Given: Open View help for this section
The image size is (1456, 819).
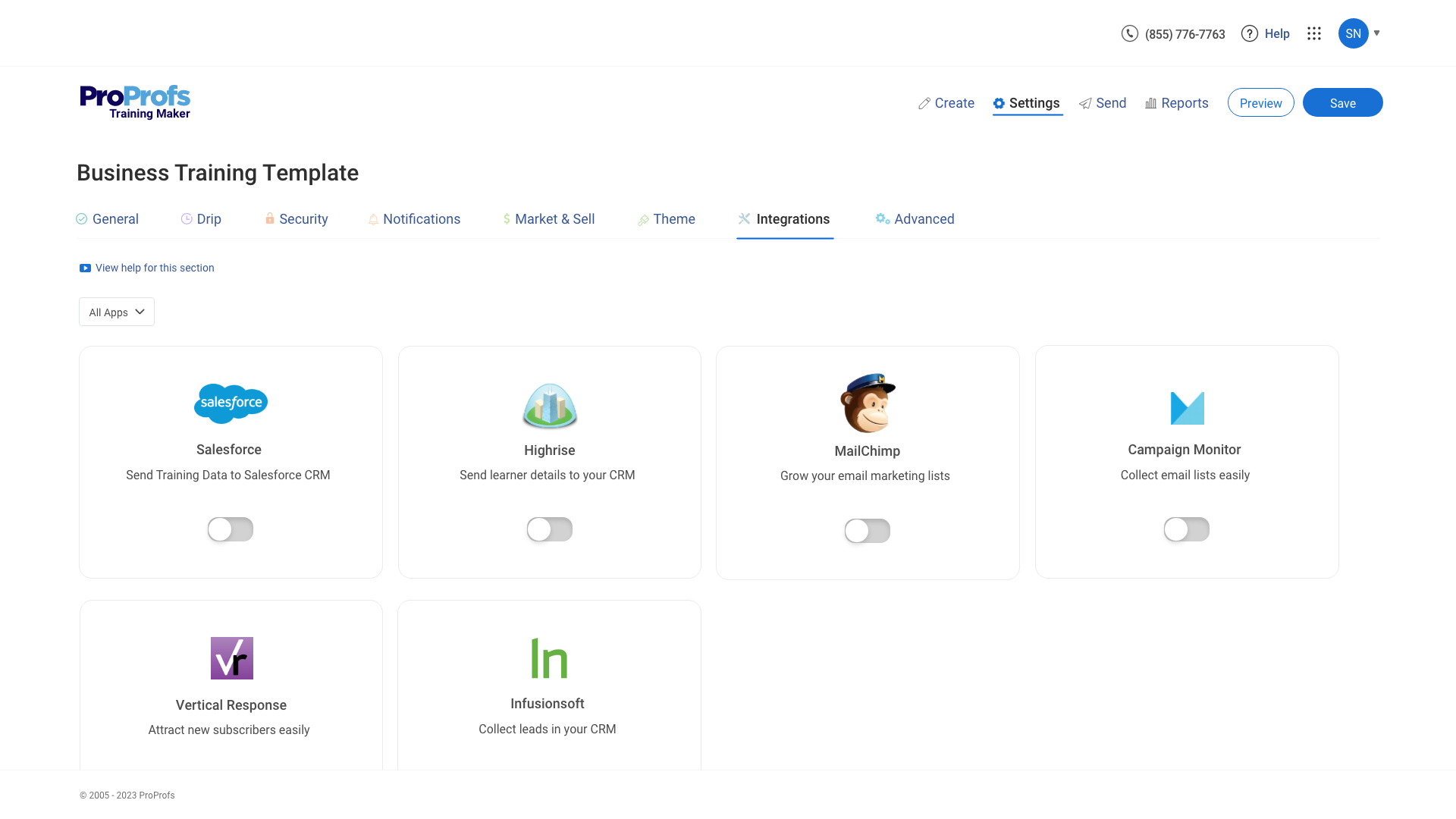Looking at the screenshot, I should [x=147, y=268].
